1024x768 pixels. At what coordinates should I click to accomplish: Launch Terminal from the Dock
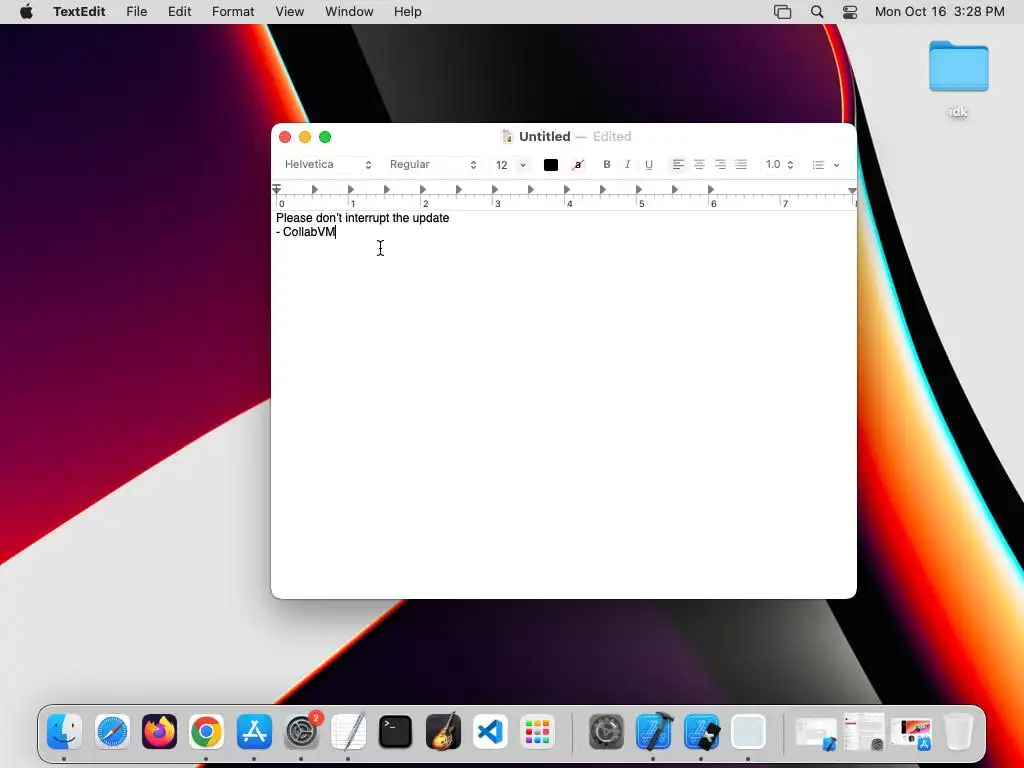pyautogui.click(x=396, y=731)
